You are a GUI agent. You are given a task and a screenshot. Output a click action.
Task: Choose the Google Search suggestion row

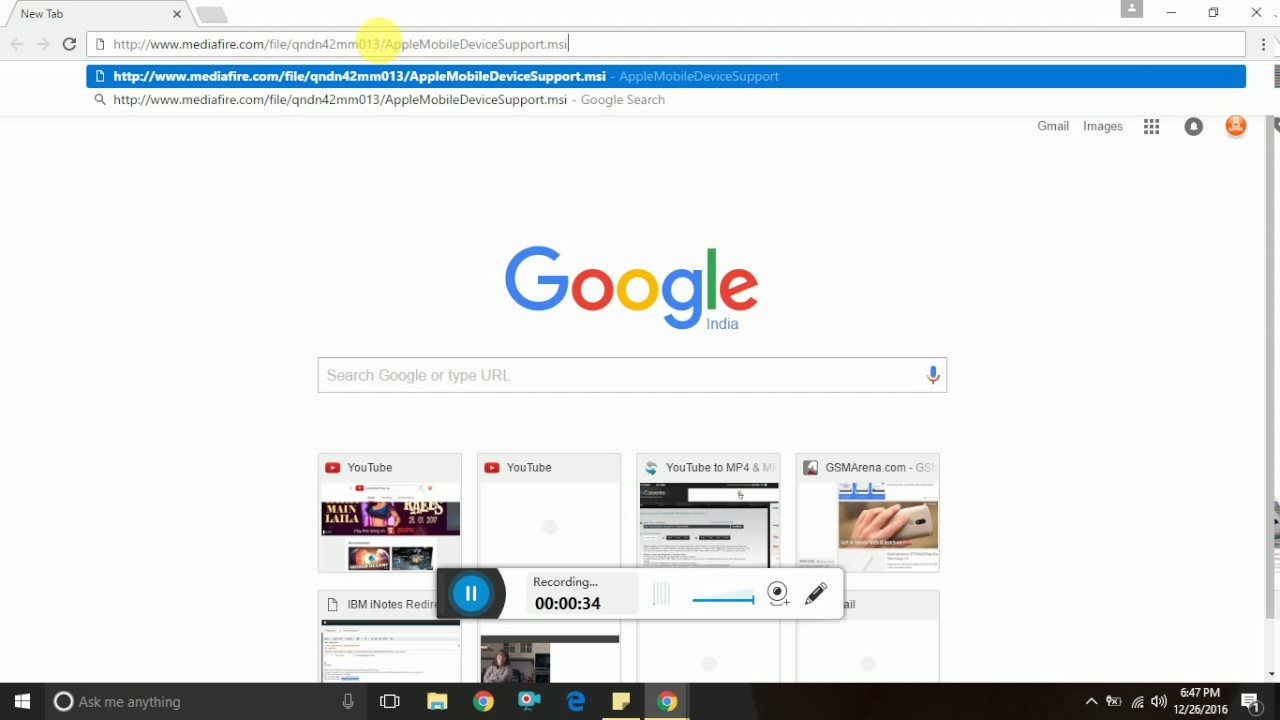tap(666, 100)
